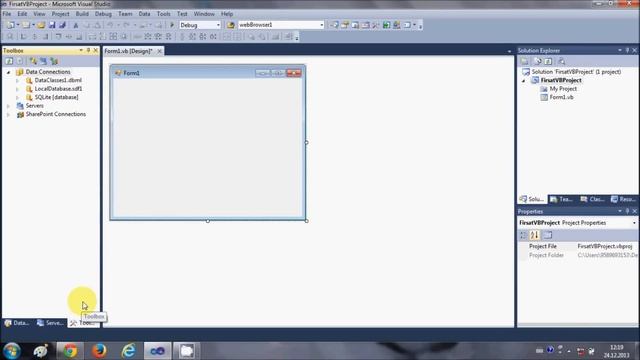The height and width of the screenshot is (360, 640).
Task: Click the Categorized icon in Properties panel
Action: click(523, 235)
